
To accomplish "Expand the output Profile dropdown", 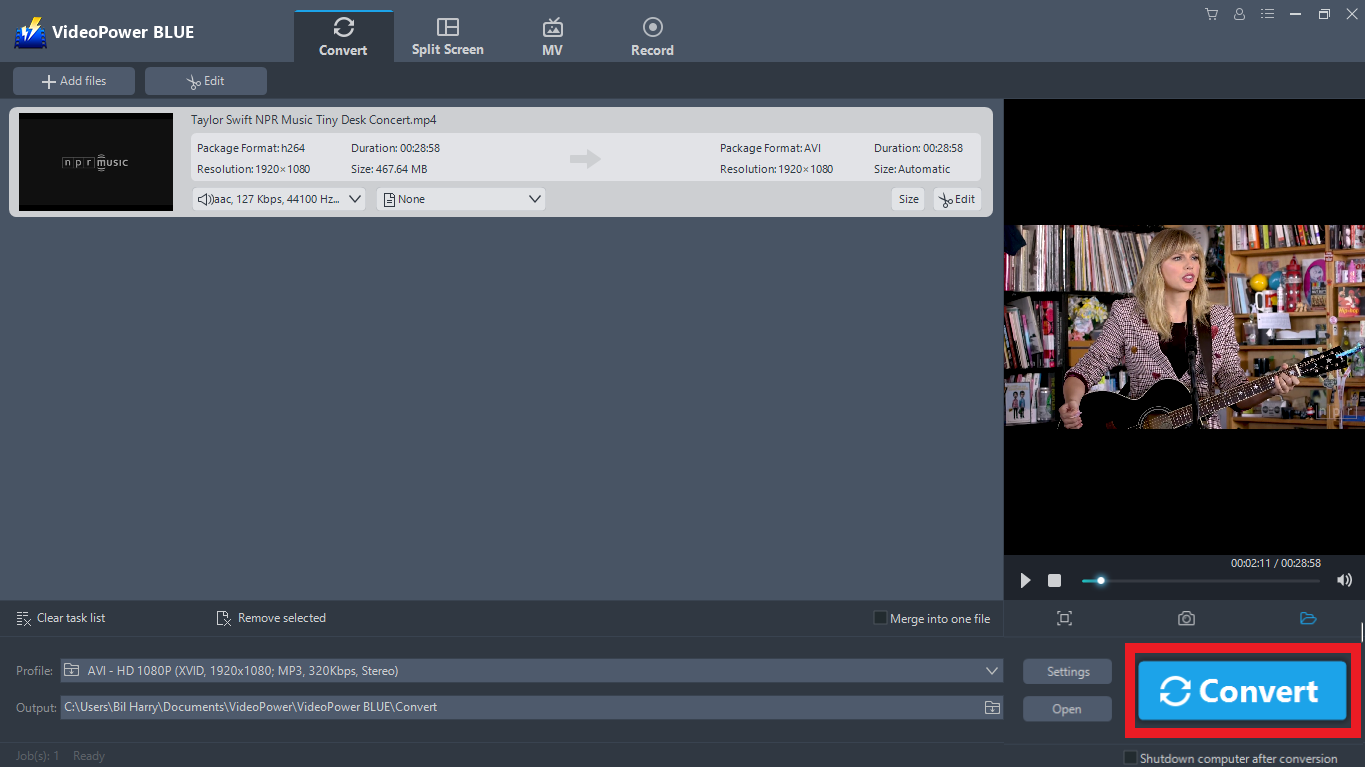I will click(990, 670).
